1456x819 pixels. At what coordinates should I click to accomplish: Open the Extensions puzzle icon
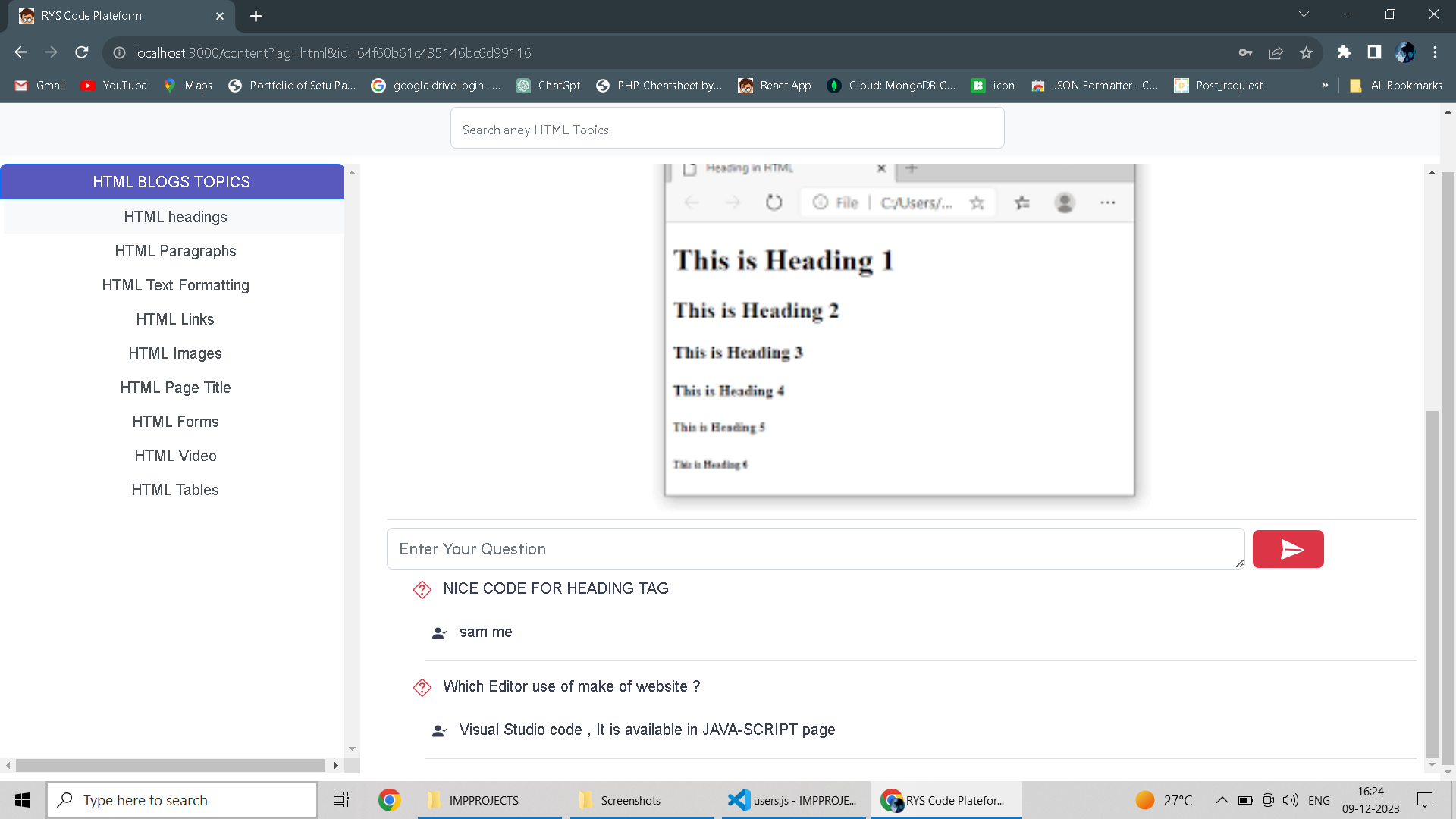tap(1344, 52)
